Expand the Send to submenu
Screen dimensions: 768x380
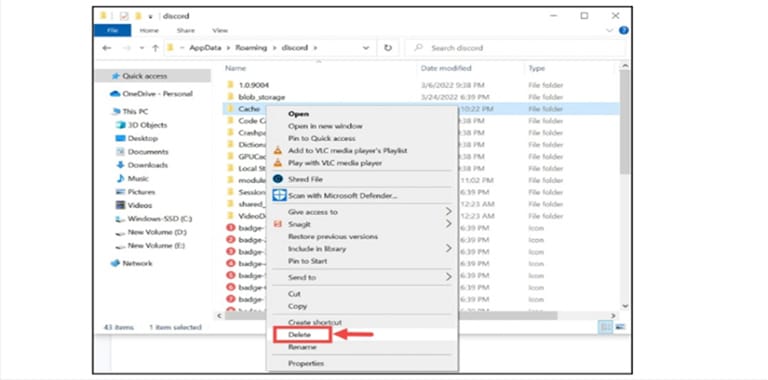362,278
